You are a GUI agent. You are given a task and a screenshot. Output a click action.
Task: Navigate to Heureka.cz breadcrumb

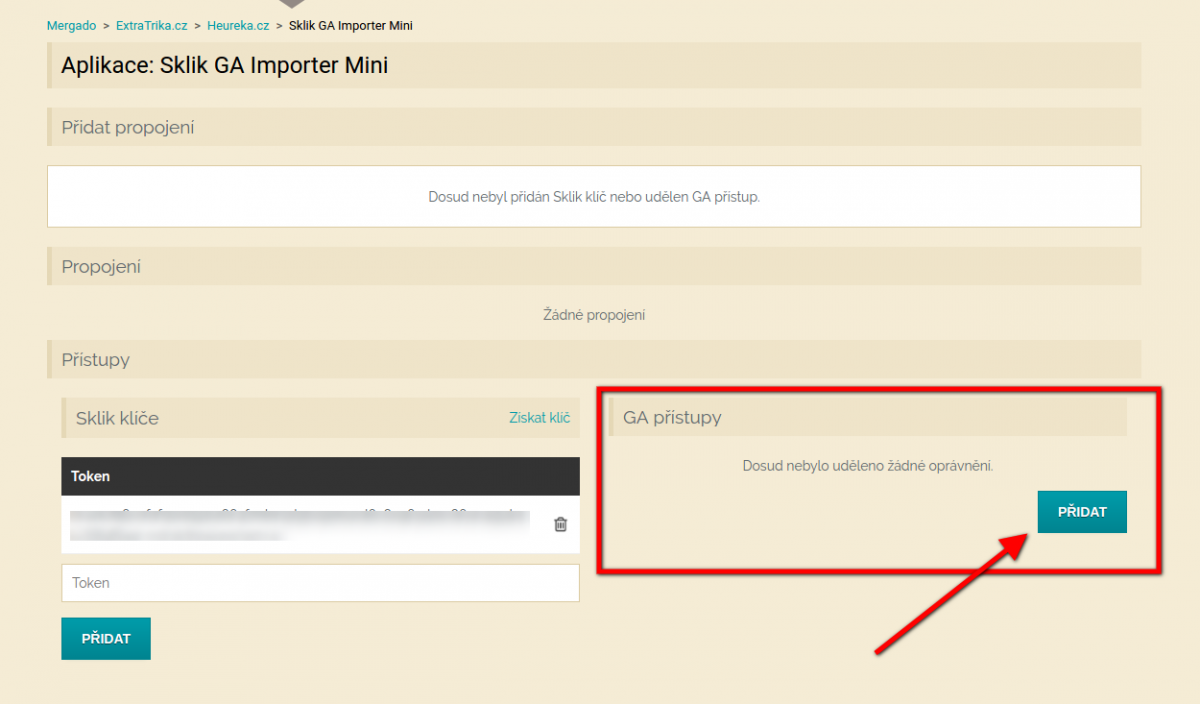pos(238,25)
